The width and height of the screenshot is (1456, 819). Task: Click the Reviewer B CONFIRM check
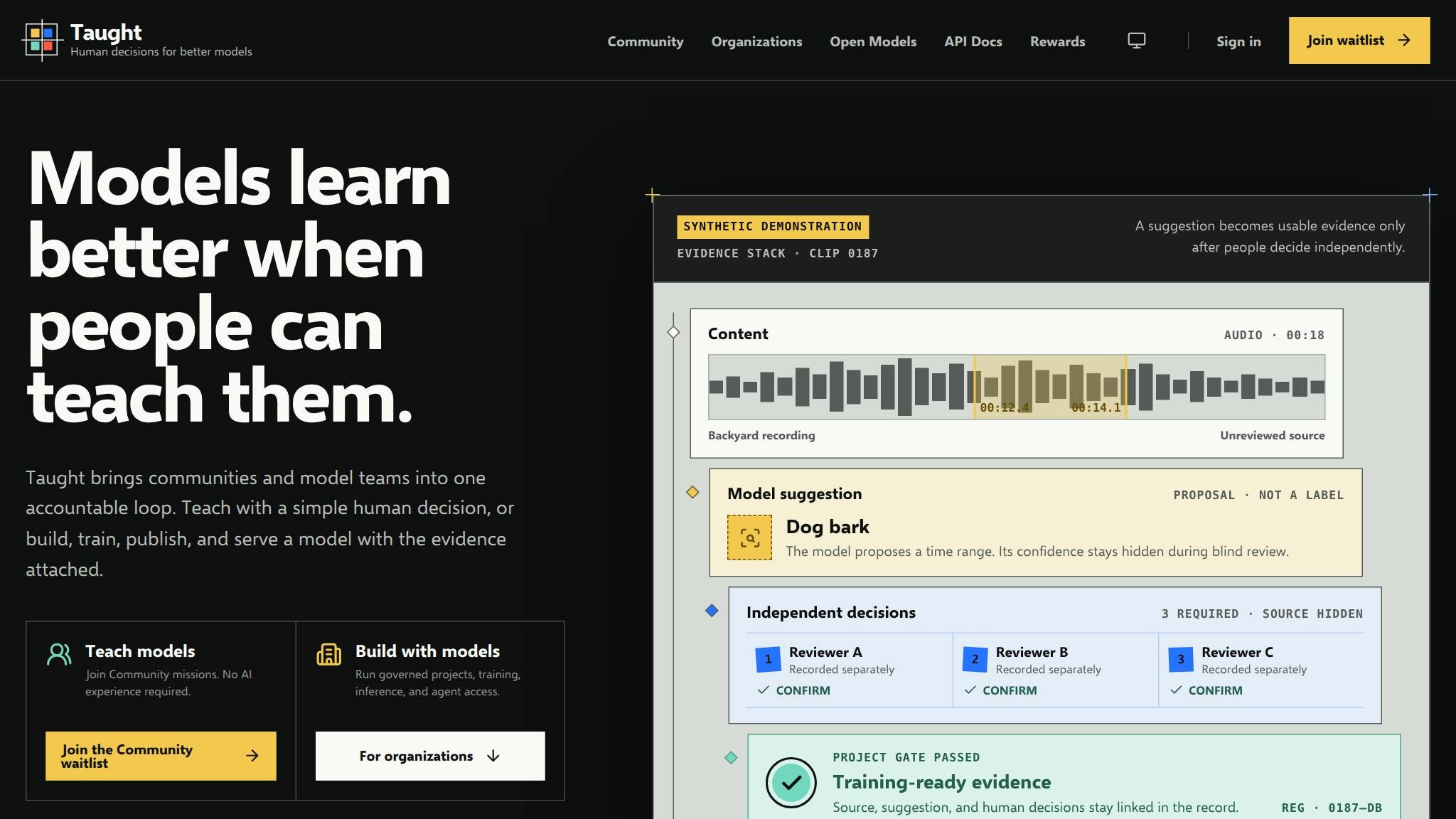point(1000,690)
